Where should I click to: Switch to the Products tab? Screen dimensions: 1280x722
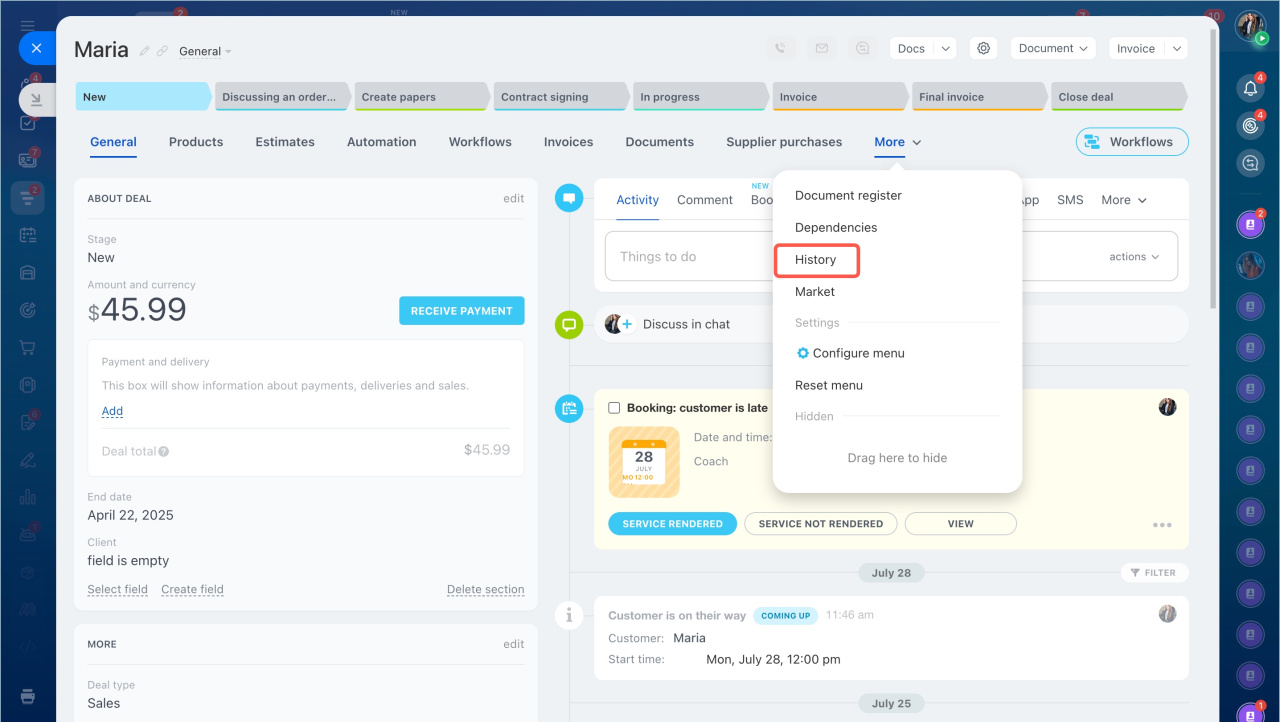[196, 142]
